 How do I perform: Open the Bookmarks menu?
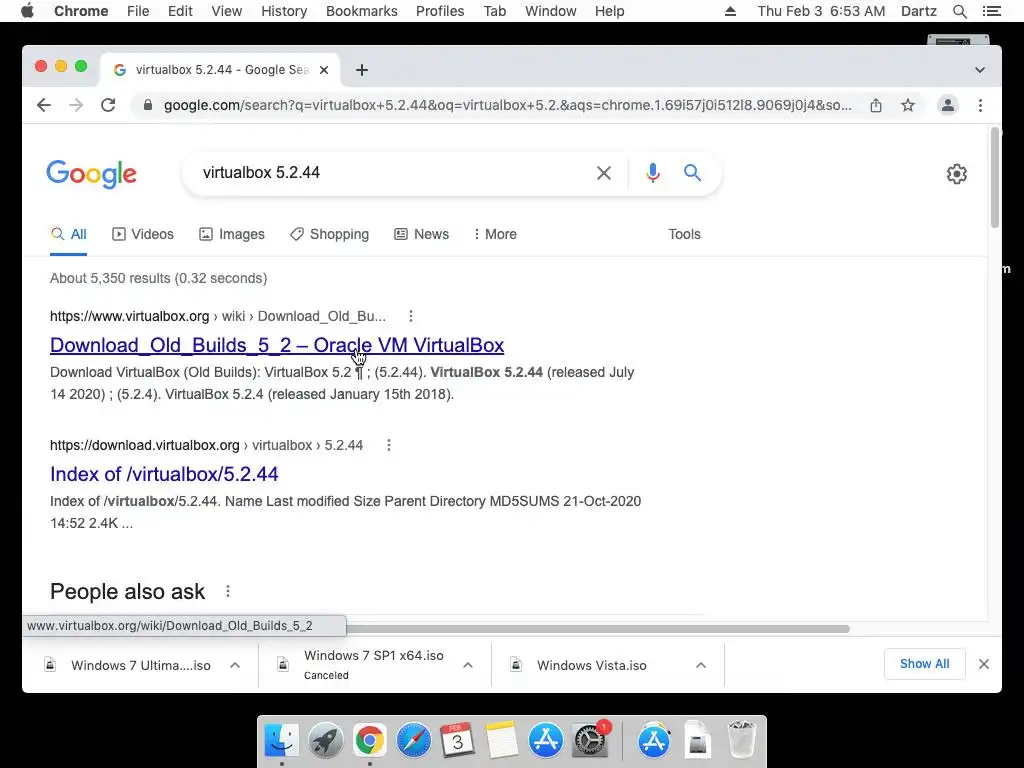click(362, 11)
